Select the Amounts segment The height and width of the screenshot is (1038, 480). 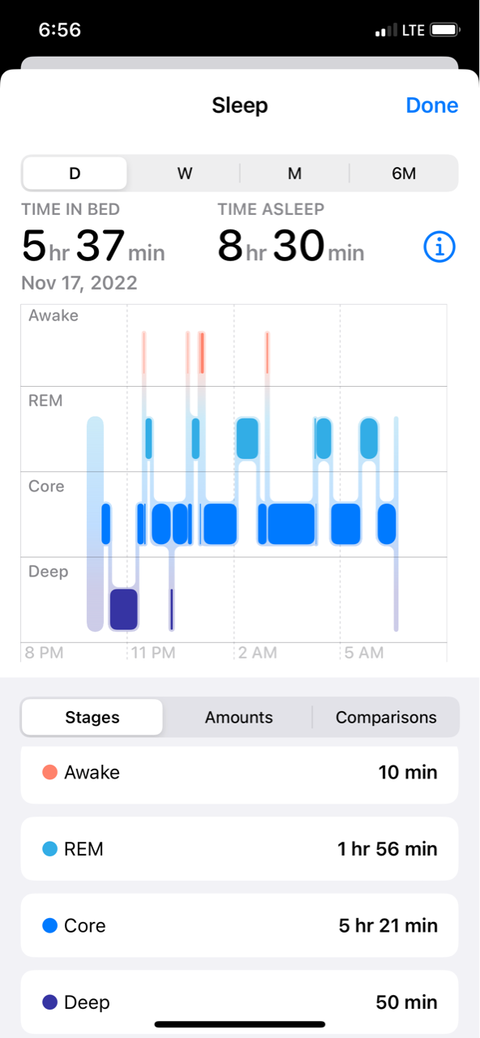[x=238, y=717]
